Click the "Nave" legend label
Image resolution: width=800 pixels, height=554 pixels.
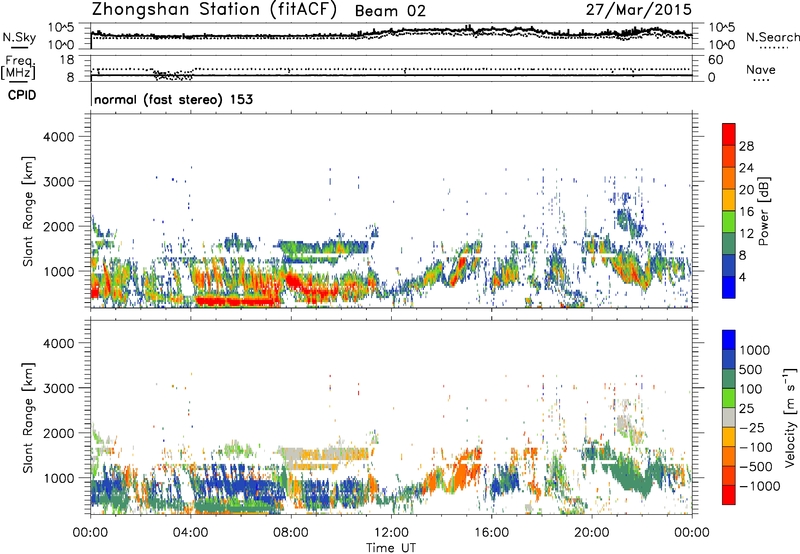(x=761, y=69)
